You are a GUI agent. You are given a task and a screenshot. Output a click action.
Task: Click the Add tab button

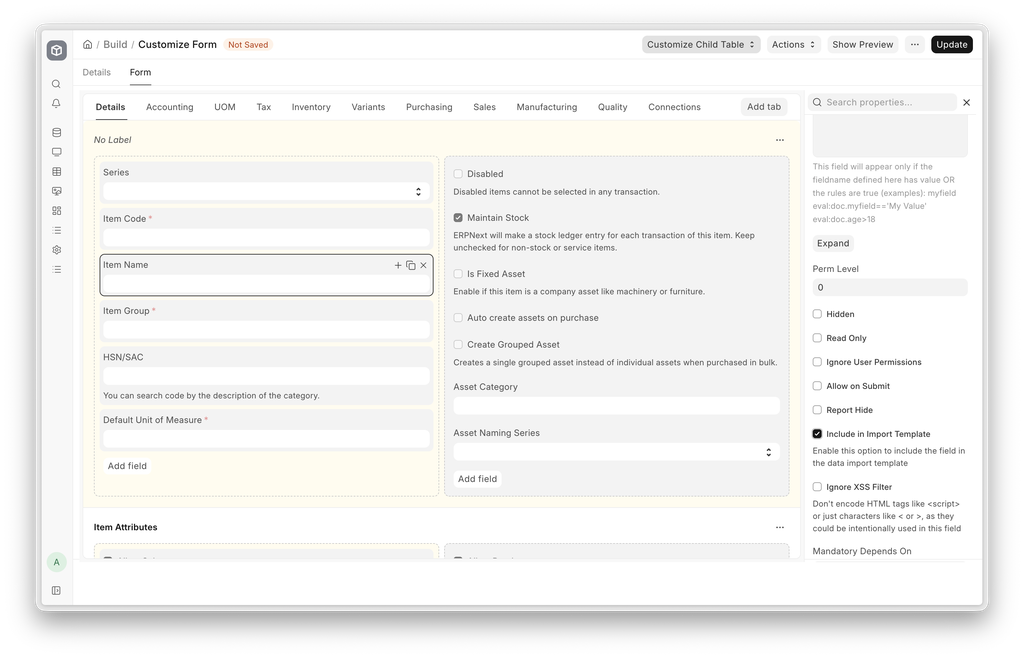click(763, 107)
